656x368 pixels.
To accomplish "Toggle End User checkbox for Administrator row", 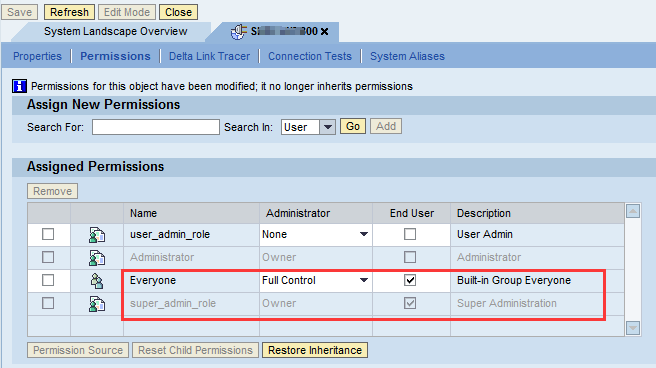I will [410, 257].
